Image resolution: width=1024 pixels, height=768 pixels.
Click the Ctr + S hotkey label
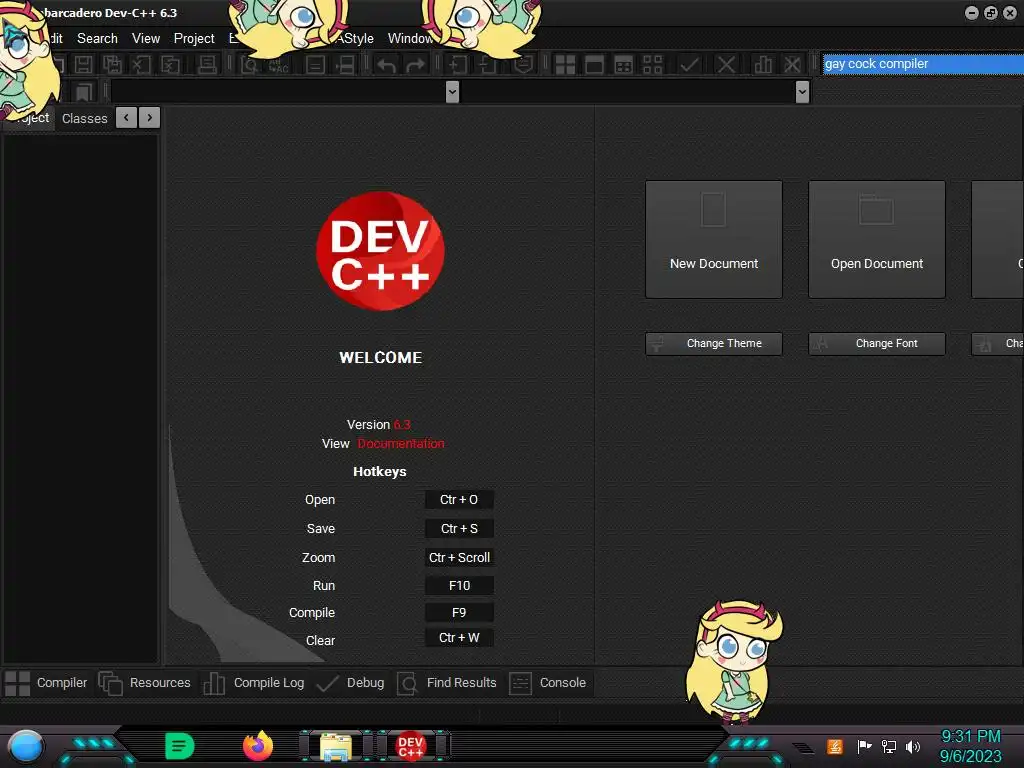(x=459, y=528)
